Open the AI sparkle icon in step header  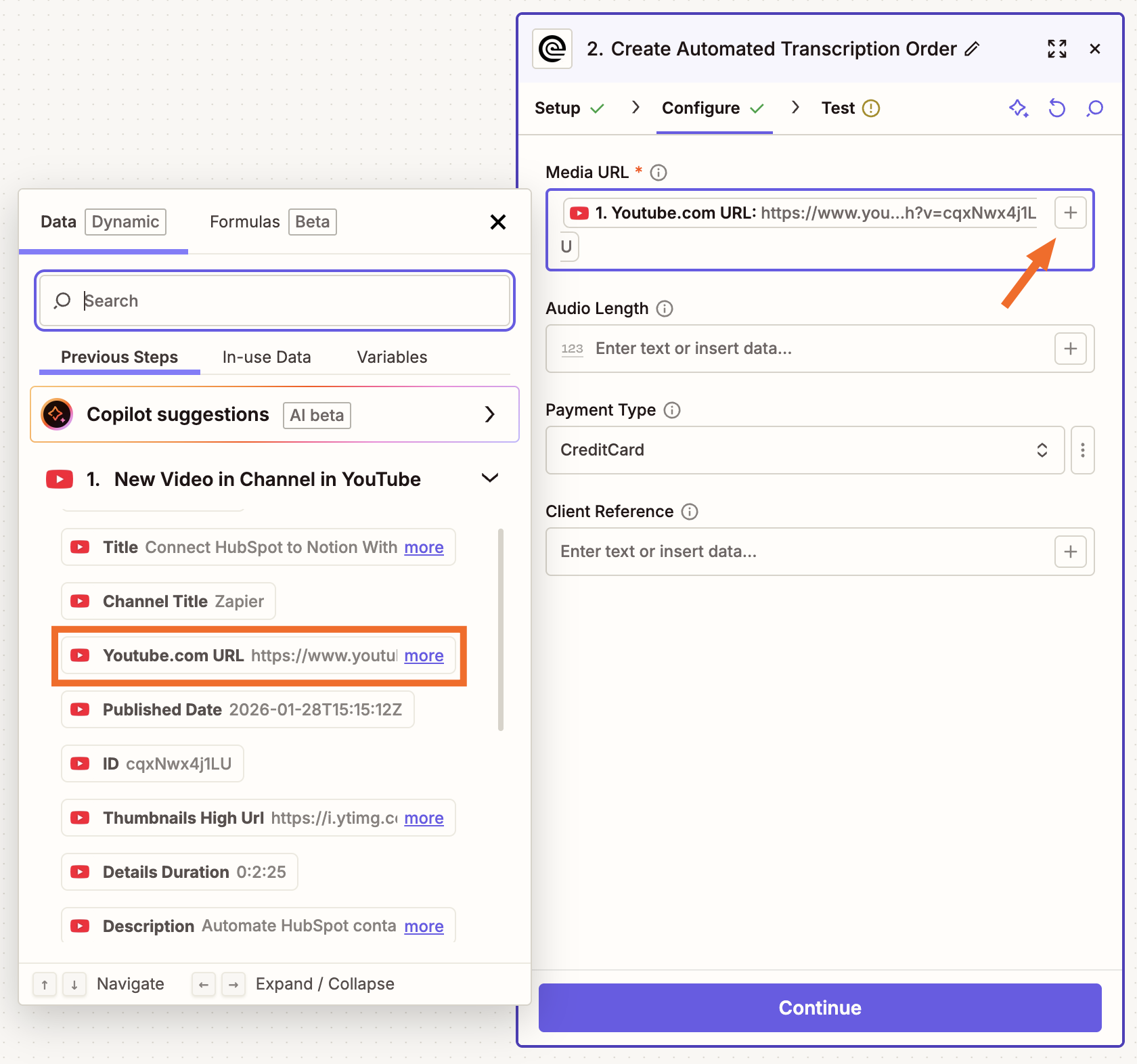click(1019, 108)
